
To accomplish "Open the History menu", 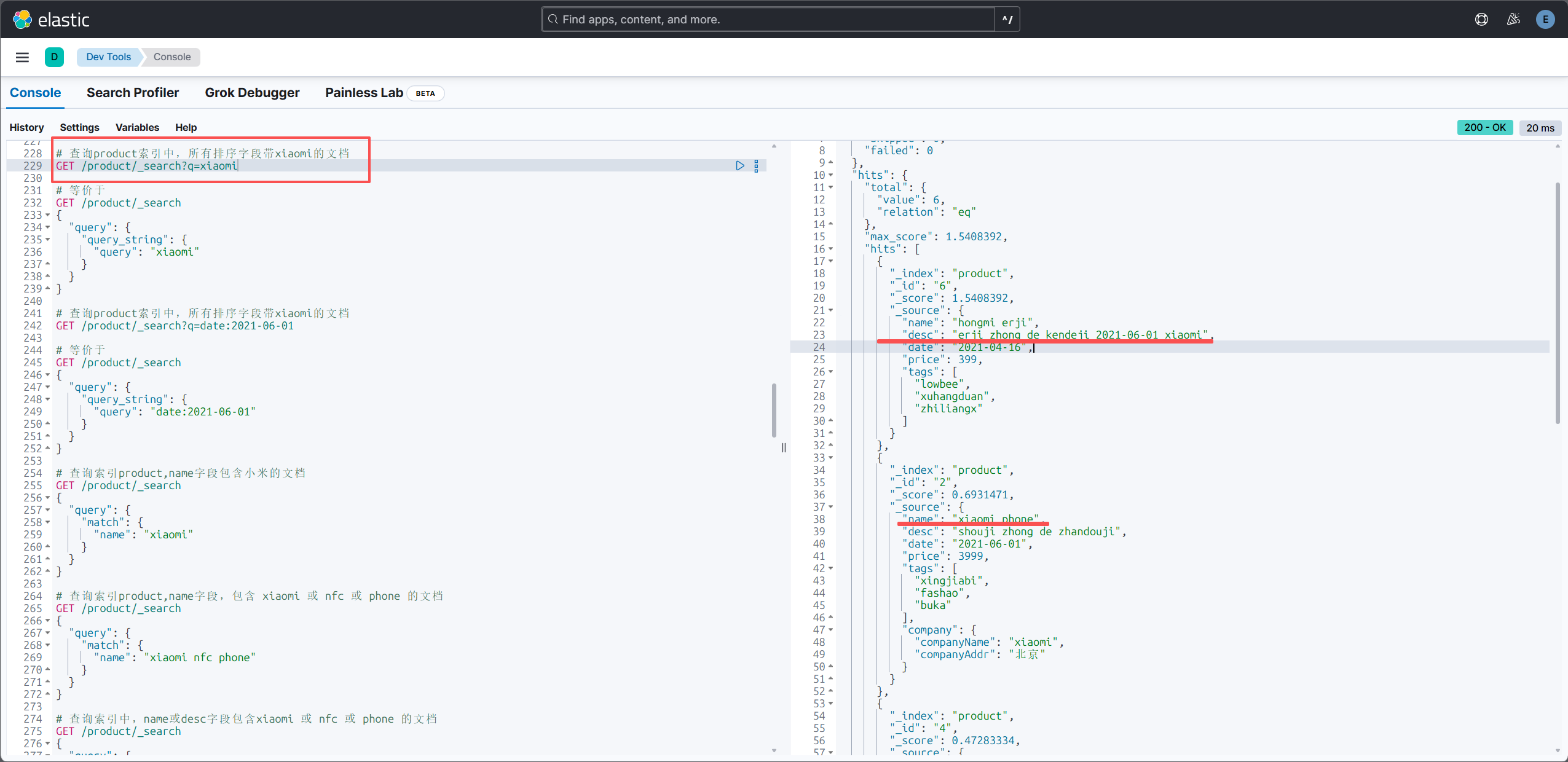I will 26,127.
